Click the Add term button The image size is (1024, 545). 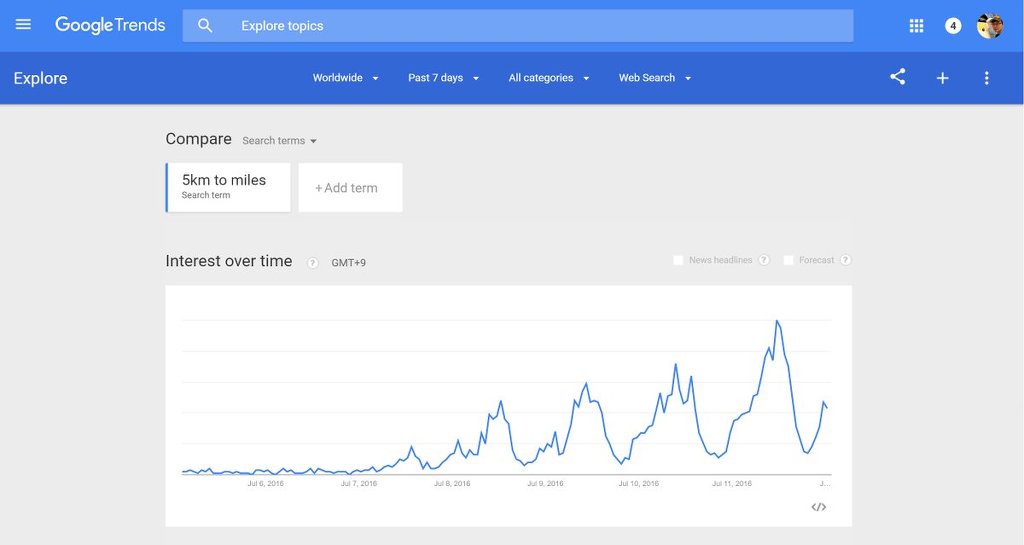point(350,187)
